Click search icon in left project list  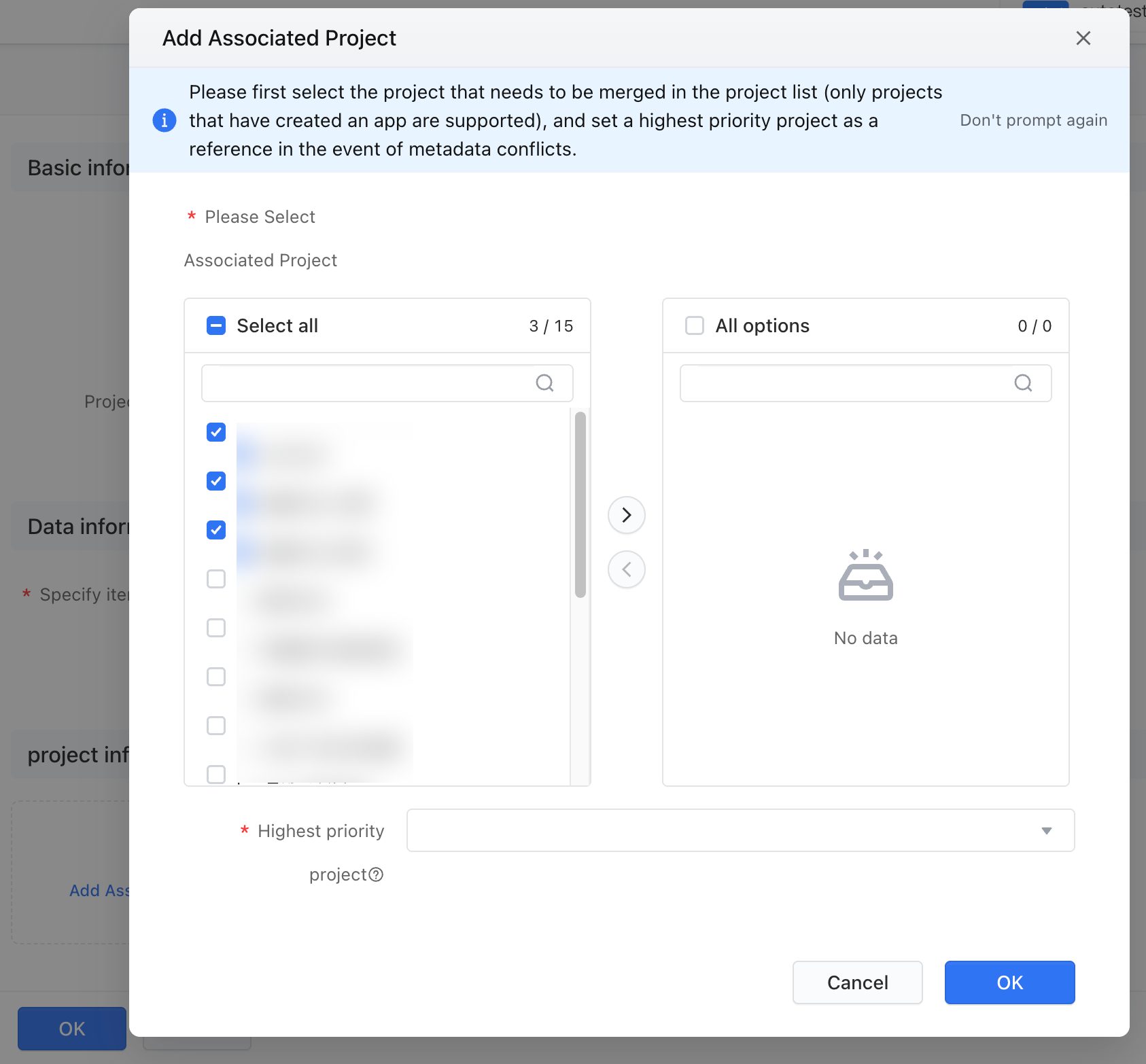tap(544, 383)
